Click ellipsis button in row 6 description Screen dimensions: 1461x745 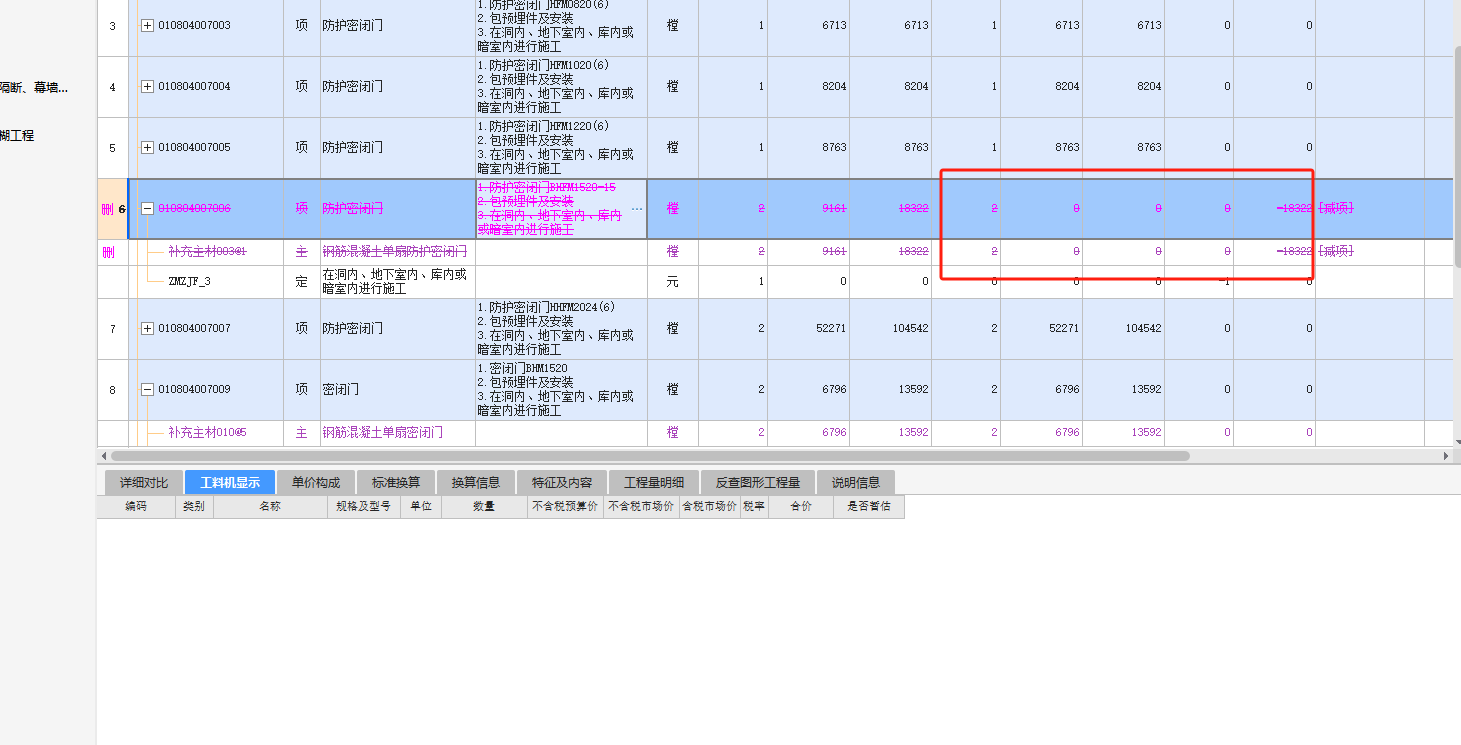coord(637,209)
